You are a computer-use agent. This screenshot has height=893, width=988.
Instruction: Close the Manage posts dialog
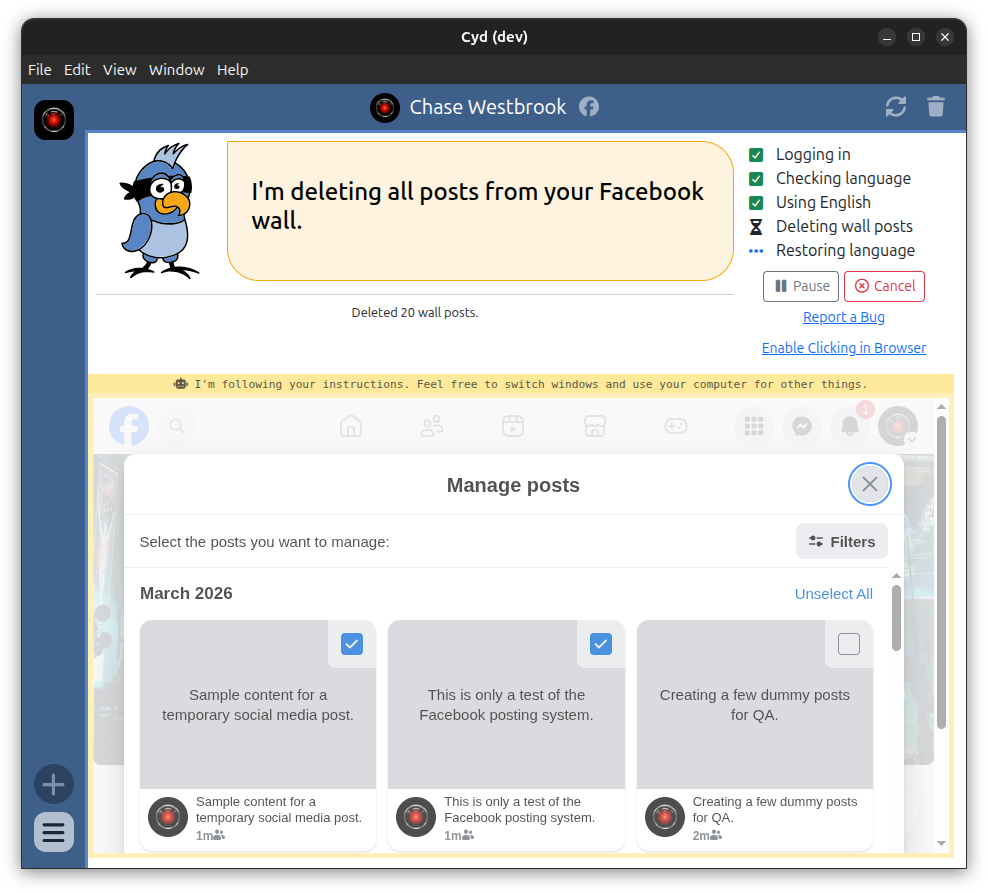(x=869, y=484)
